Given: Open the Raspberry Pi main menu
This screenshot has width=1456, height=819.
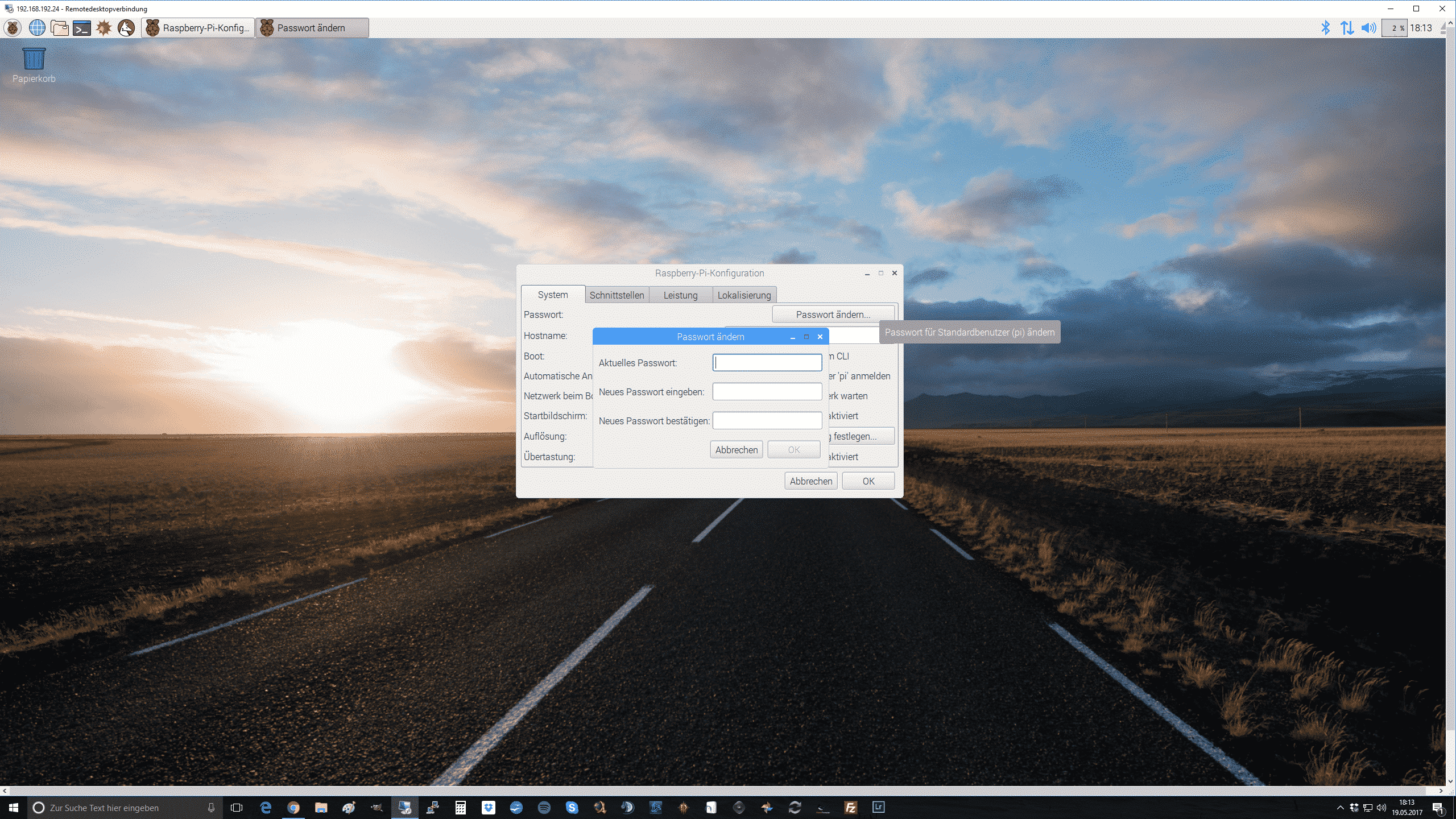Looking at the screenshot, I should (x=13, y=28).
